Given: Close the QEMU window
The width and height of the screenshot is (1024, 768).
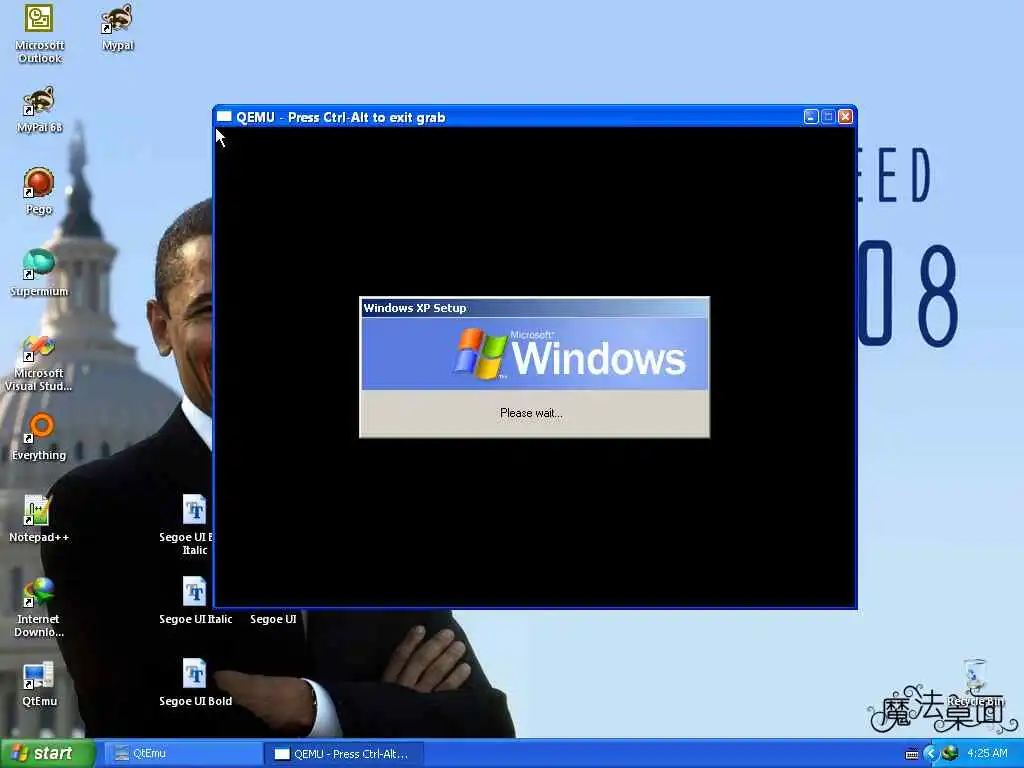Looking at the screenshot, I should click(x=845, y=117).
